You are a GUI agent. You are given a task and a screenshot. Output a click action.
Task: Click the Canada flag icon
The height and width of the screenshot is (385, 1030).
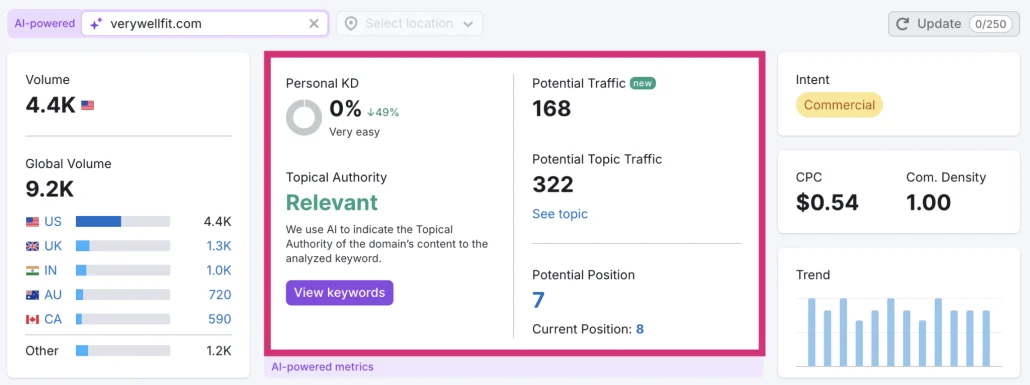32,319
